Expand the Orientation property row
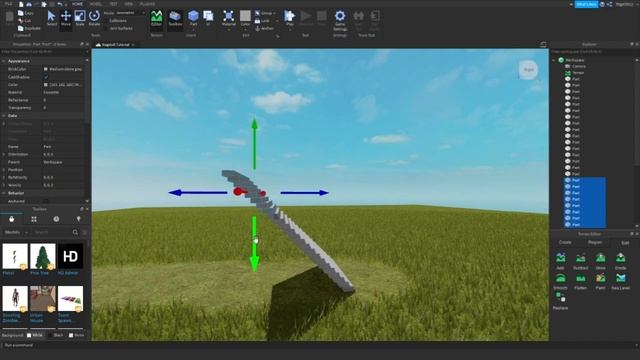The height and width of the screenshot is (360, 640). [x=4, y=155]
